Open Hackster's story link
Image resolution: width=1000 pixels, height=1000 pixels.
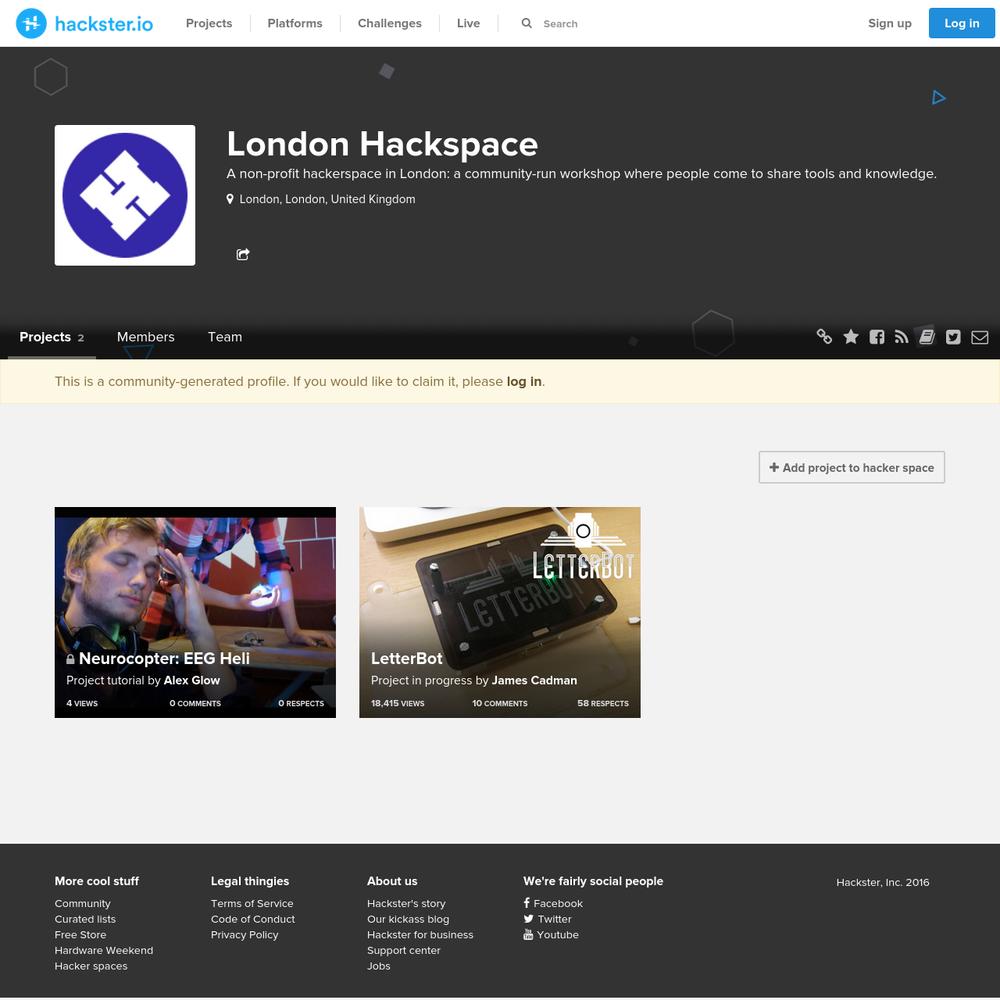406,904
